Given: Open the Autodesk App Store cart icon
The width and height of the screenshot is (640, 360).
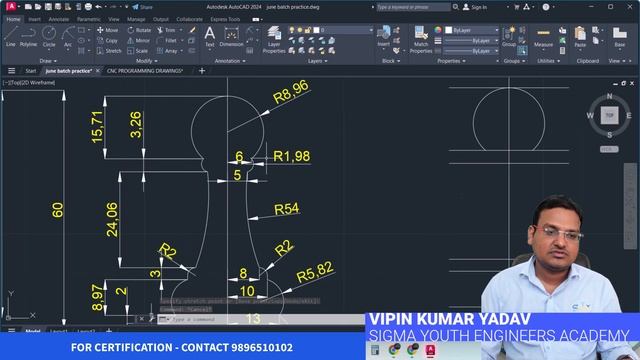Looking at the screenshot, I should [x=516, y=7].
